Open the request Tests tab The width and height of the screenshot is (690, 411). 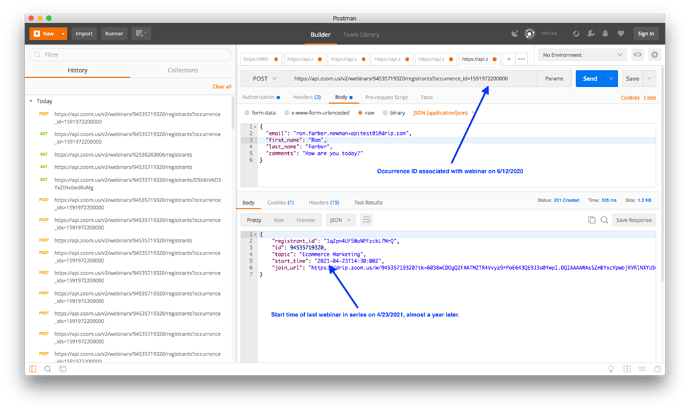(x=426, y=97)
